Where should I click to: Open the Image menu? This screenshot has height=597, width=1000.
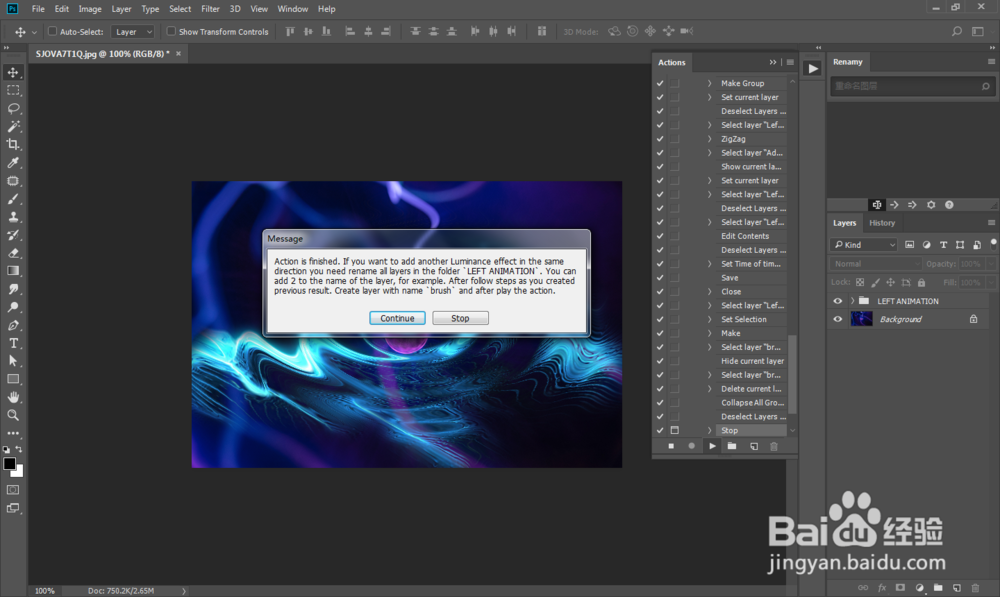[x=90, y=9]
